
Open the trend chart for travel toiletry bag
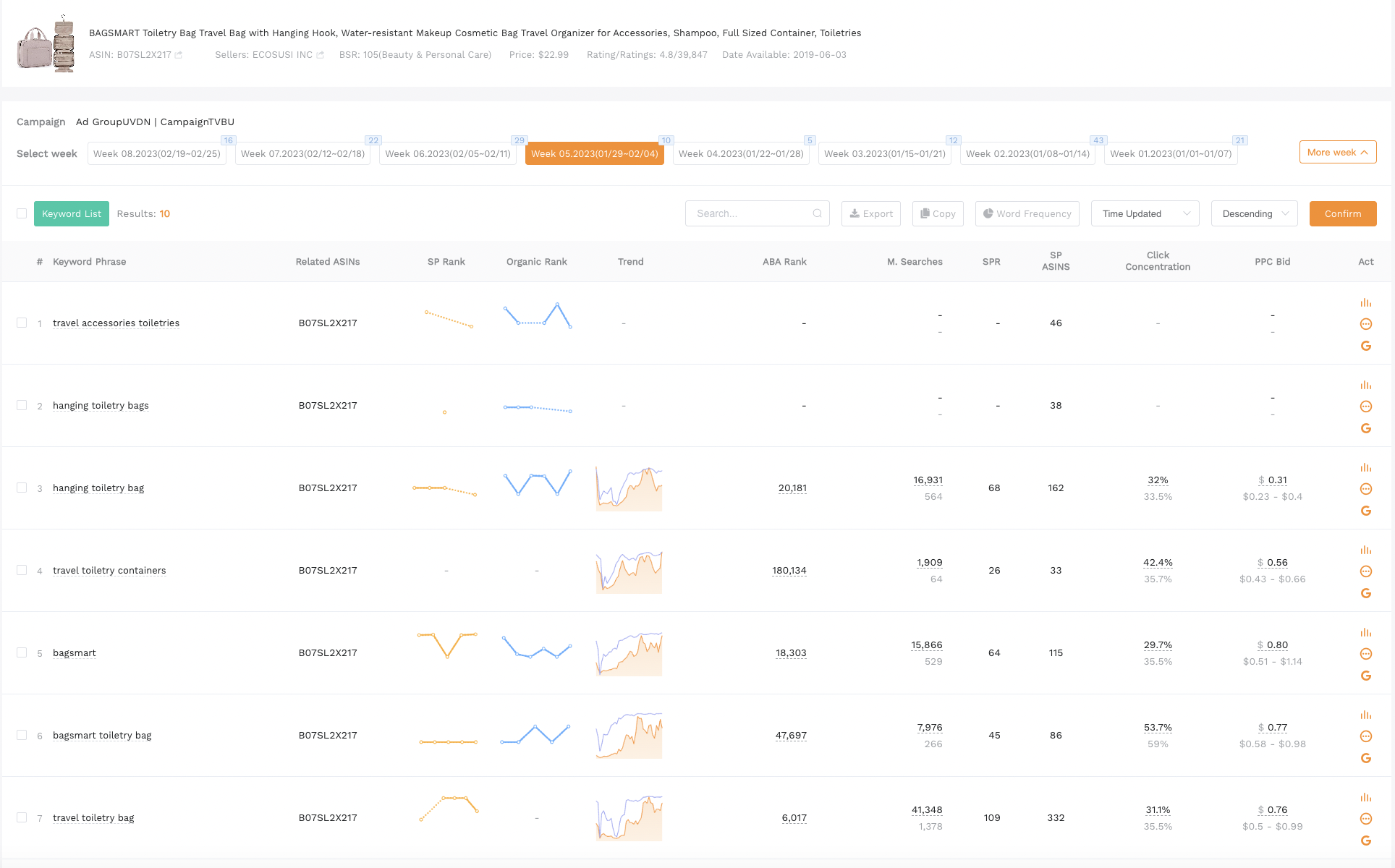tap(629, 818)
